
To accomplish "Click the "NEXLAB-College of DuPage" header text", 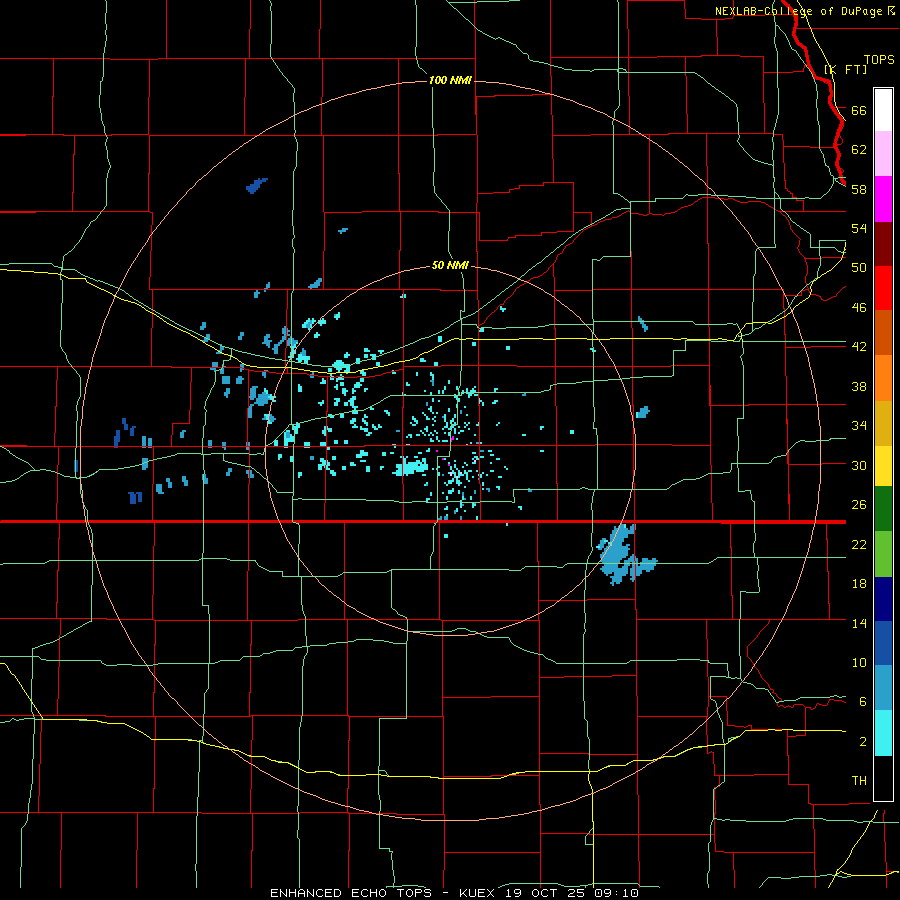I will point(800,11).
